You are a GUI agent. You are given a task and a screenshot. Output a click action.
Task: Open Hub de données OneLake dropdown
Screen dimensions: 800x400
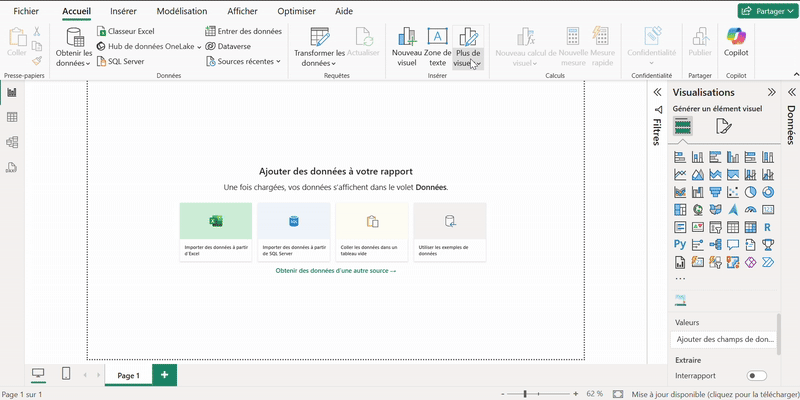pos(148,46)
